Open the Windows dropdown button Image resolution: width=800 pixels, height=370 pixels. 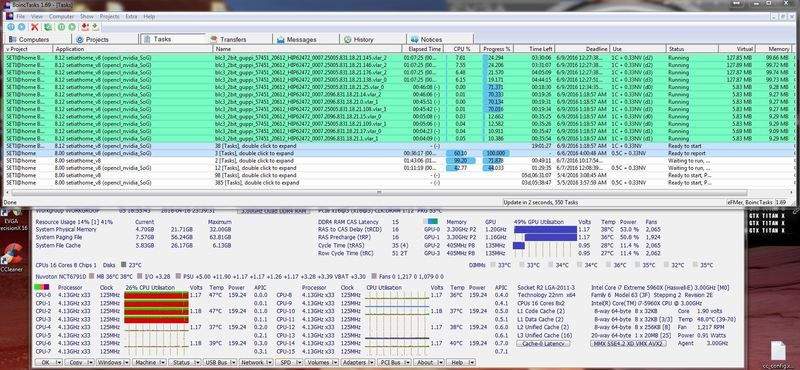point(113,362)
